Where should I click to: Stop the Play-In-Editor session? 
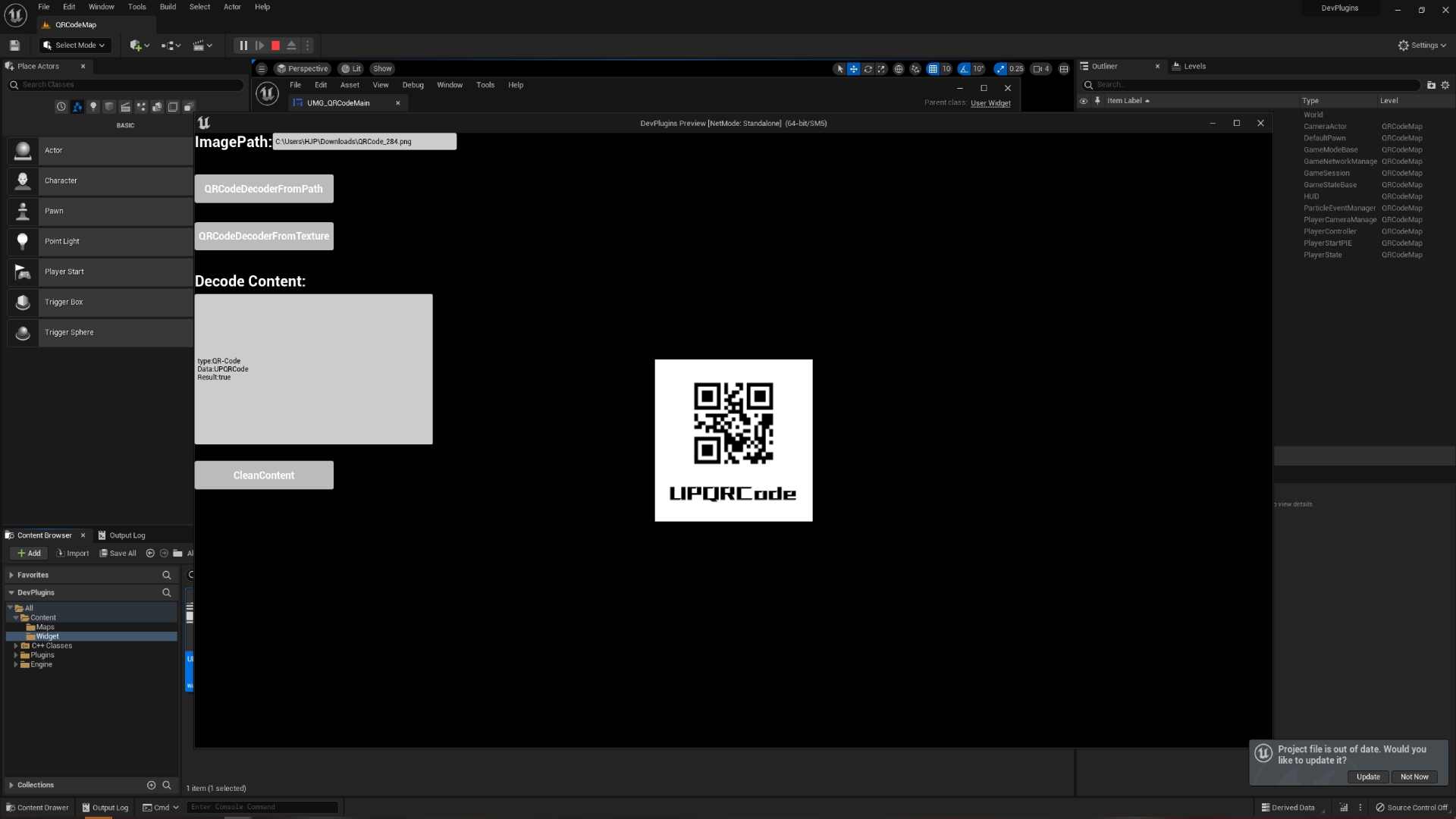(x=276, y=45)
